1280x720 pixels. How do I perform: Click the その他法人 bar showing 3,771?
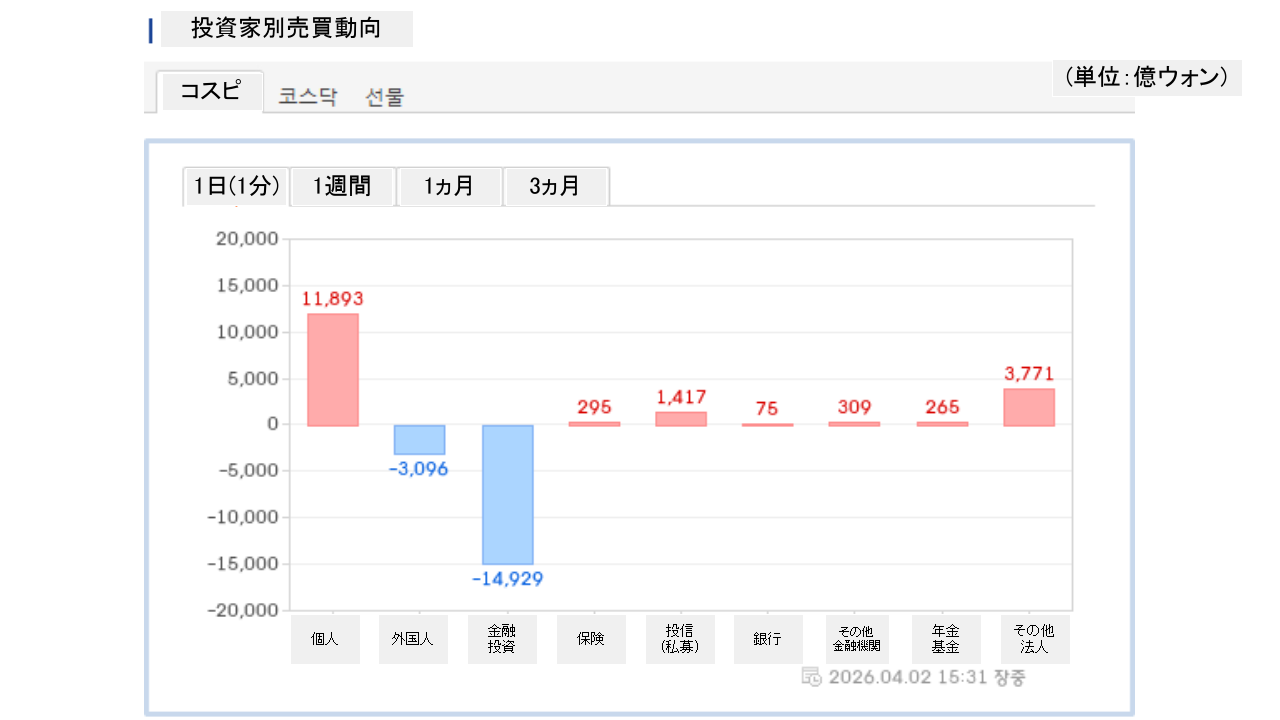pyautogui.click(x=1029, y=407)
